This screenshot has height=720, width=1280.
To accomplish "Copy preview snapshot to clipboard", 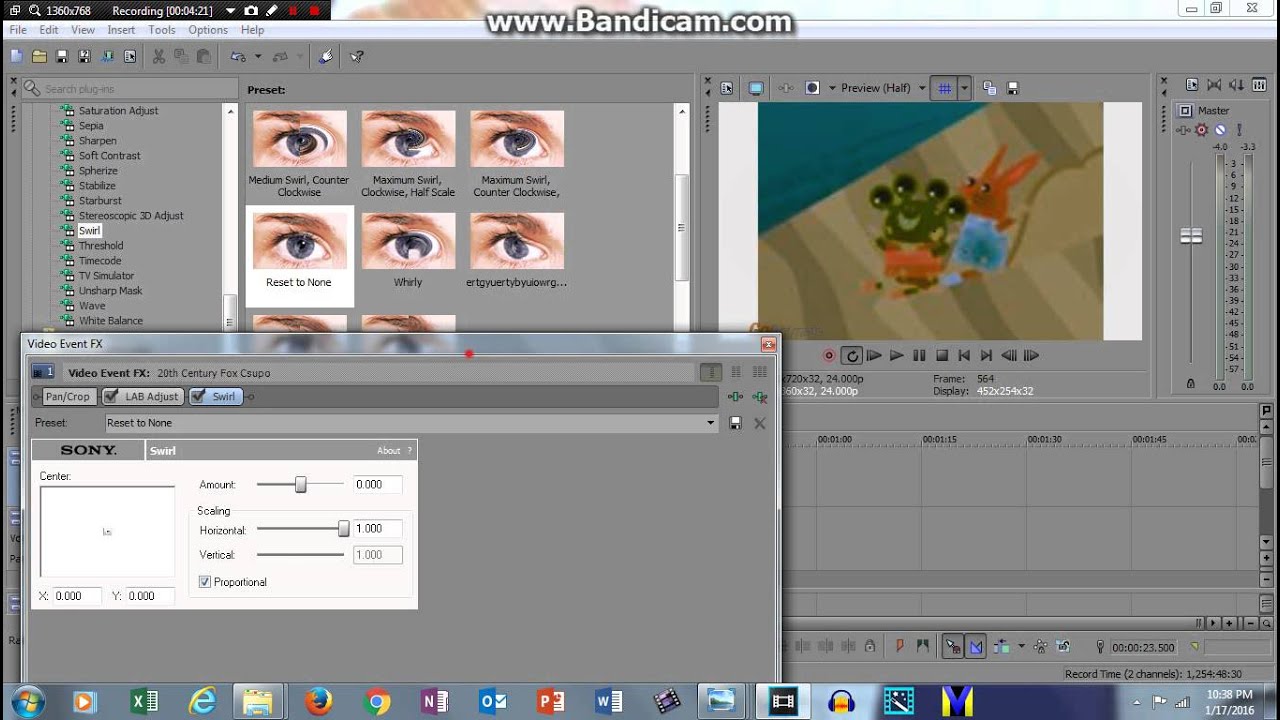I will (x=989, y=88).
